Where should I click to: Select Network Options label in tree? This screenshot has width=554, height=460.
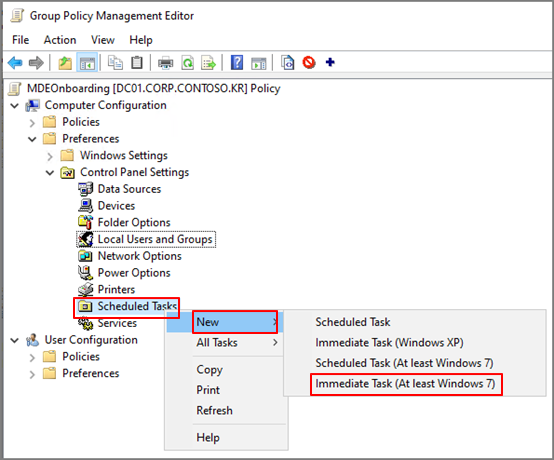140,256
